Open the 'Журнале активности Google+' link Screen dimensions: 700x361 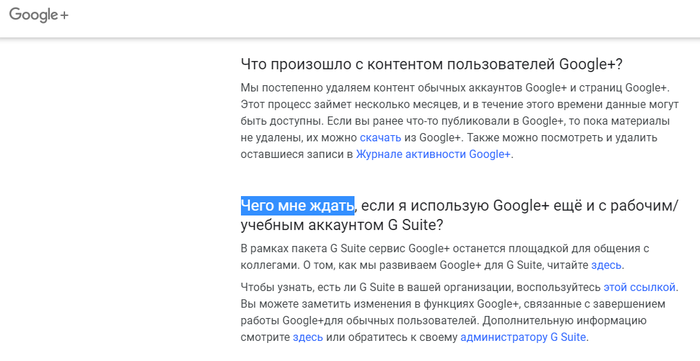click(x=433, y=154)
